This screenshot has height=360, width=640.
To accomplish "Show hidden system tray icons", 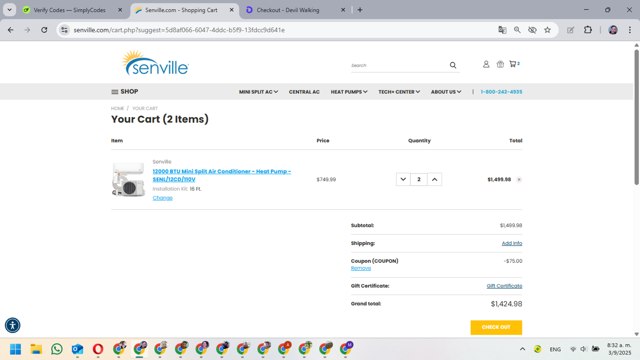I will (x=522, y=349).
